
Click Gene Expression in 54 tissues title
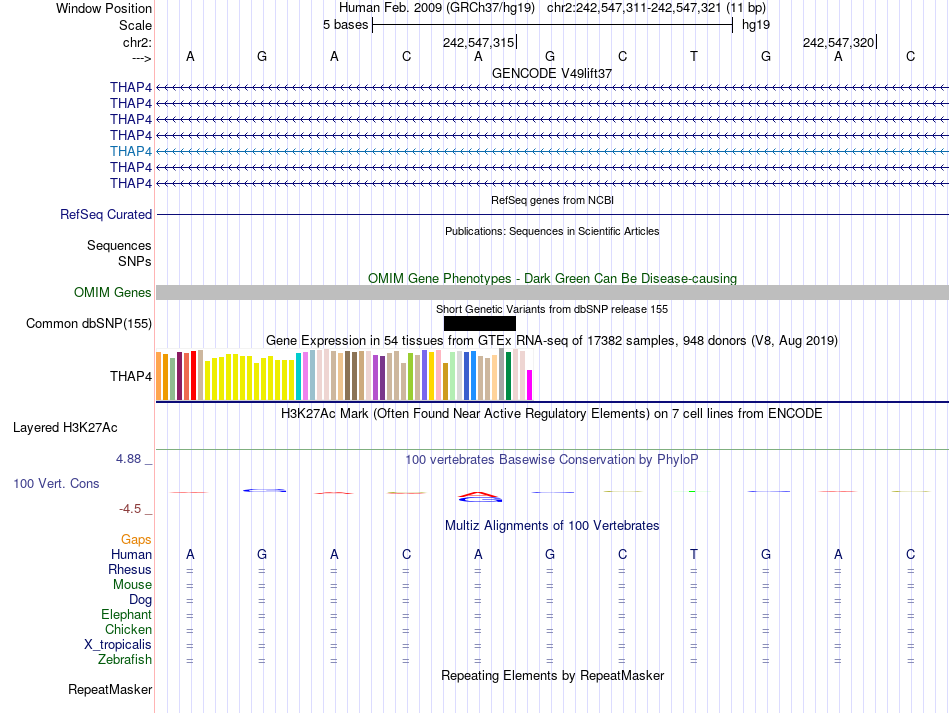point(552,340)
